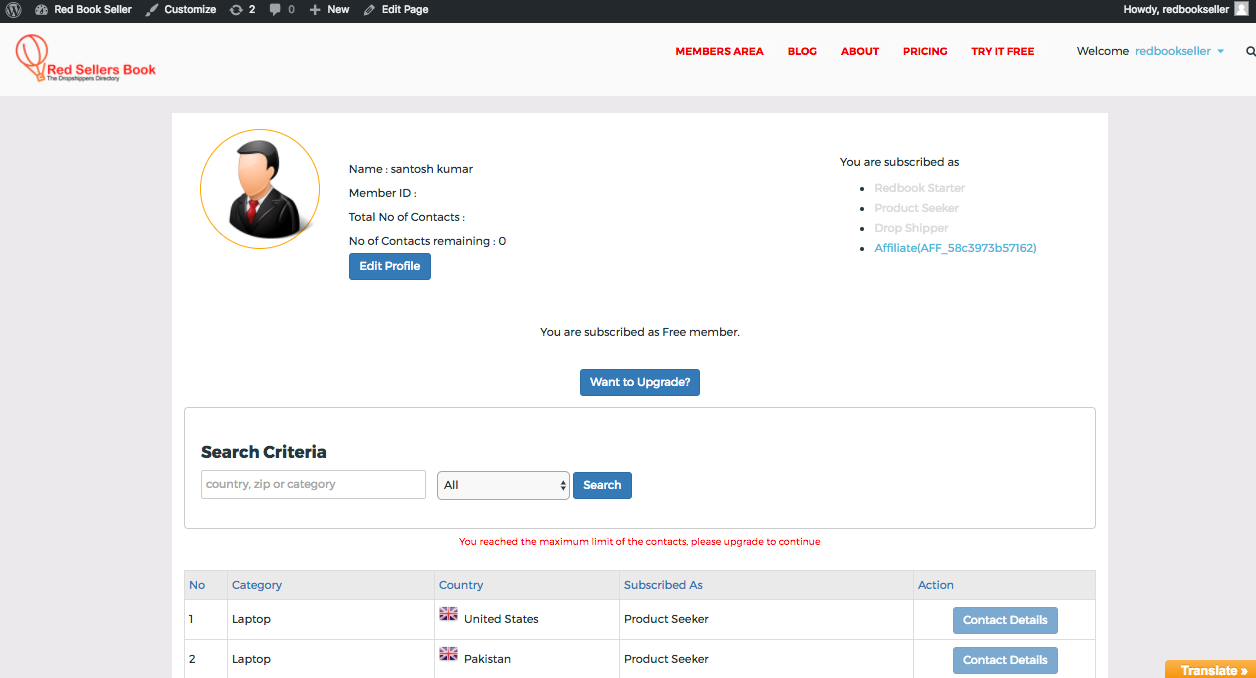Viewport: 1256px width, 678px height.
Task: Click the Edit Profile button
Action: [390, 267]
